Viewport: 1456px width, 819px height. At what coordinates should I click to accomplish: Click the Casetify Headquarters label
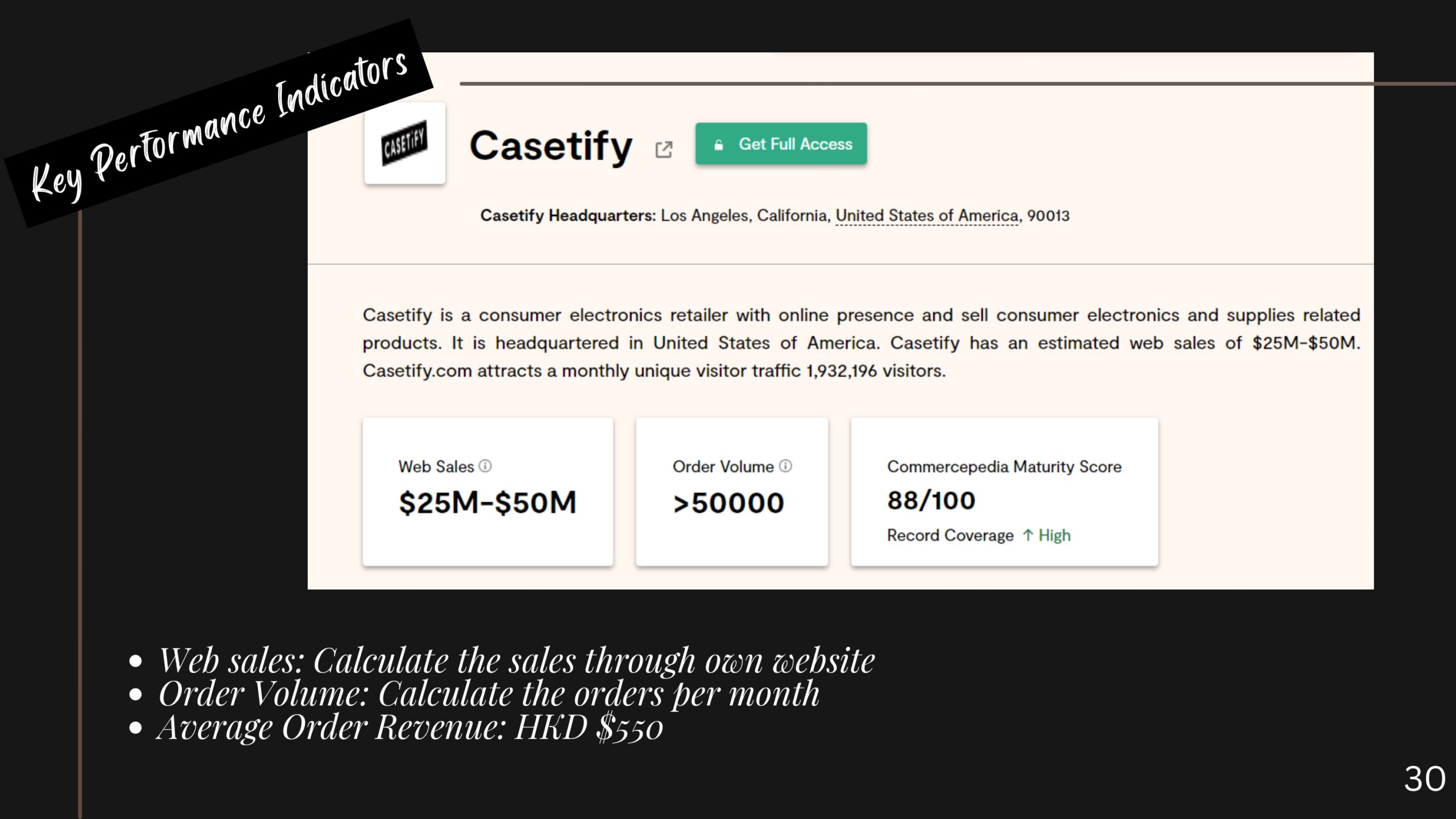(568, 216)
